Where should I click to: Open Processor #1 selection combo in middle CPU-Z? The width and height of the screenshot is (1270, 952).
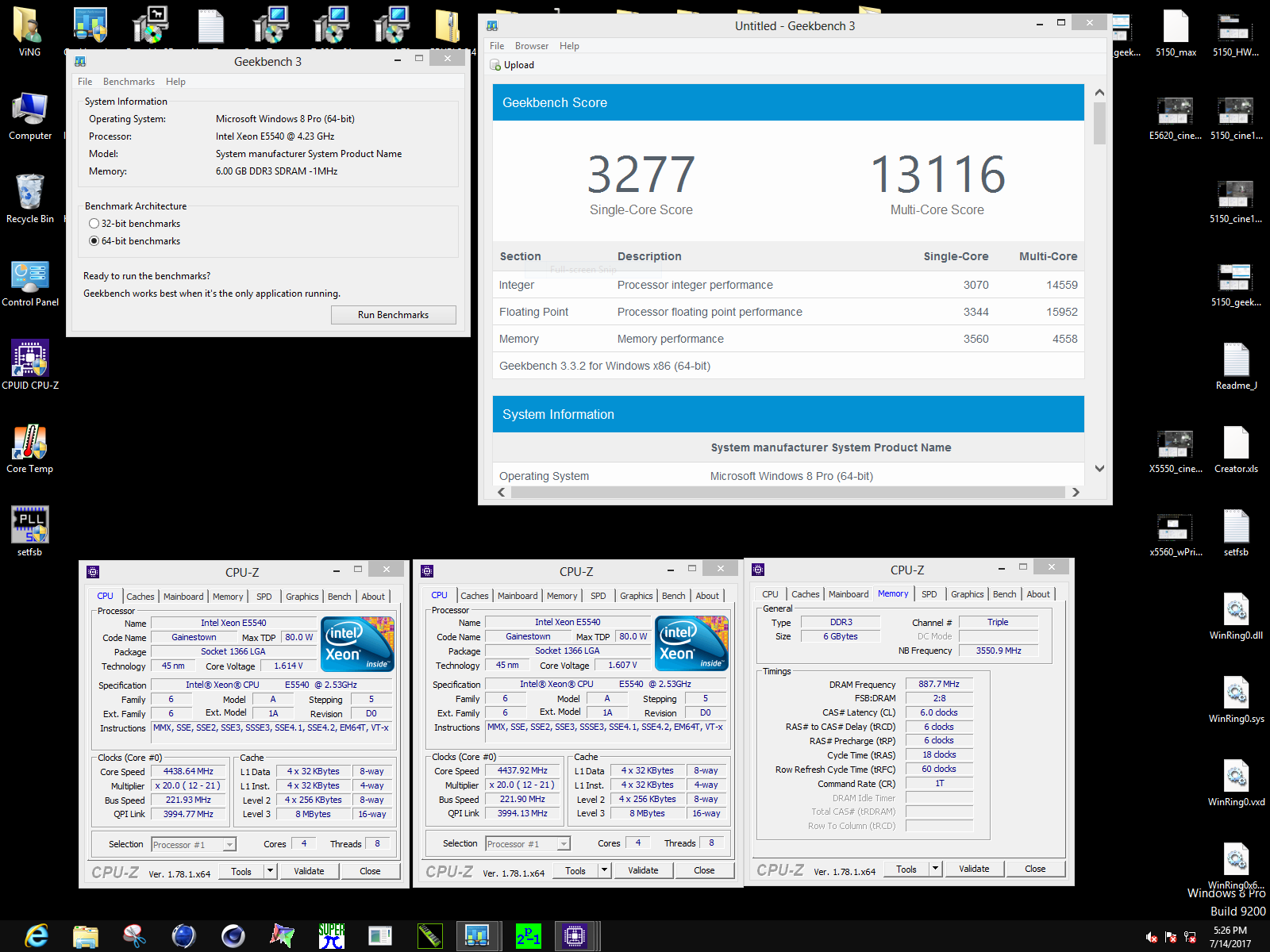click(527, 843)
